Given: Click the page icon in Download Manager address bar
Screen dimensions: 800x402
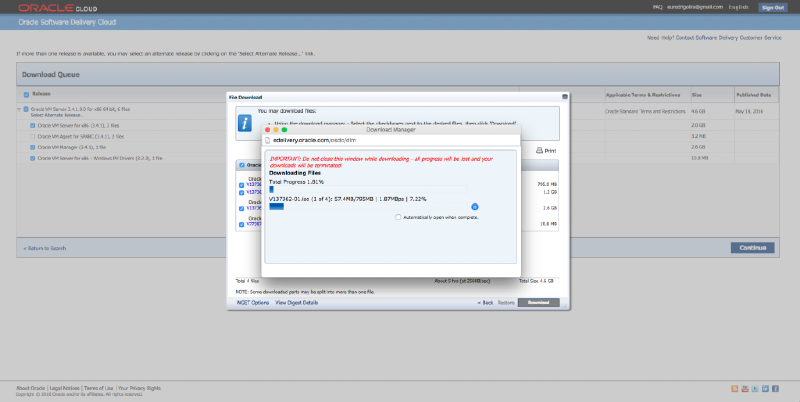Looking at the screenshot, I should coord(268,141).
